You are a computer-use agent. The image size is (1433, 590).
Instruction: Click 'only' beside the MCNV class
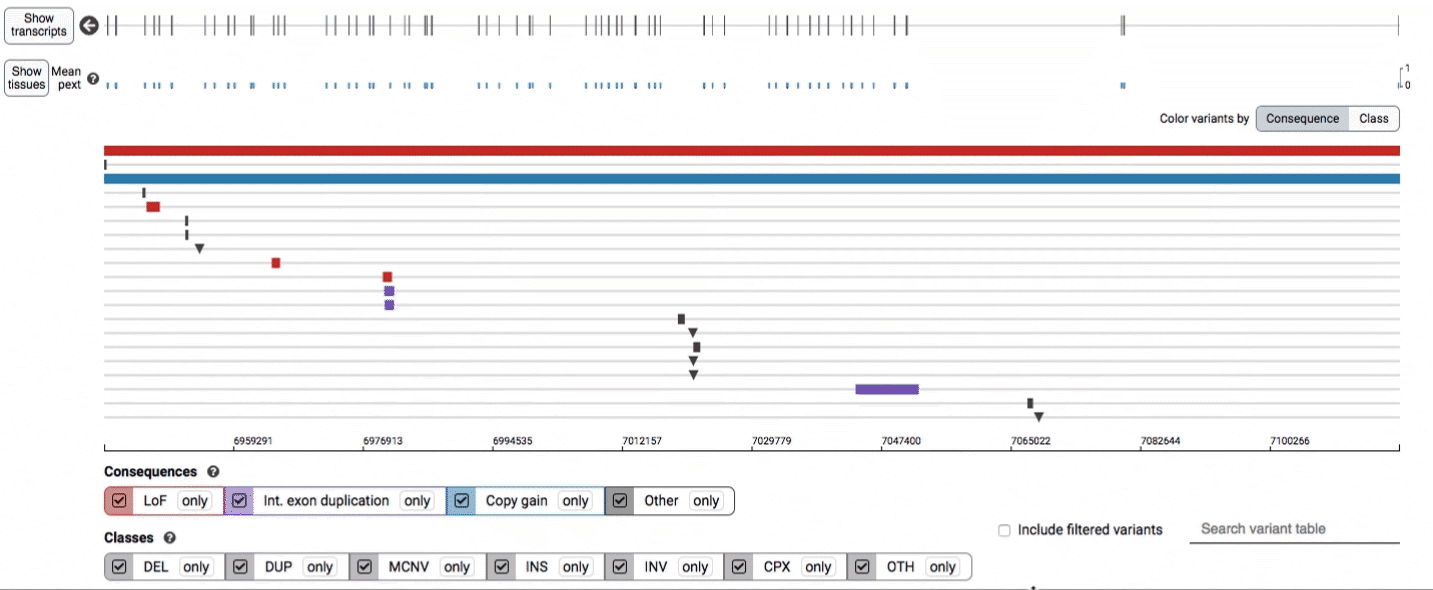456,567
